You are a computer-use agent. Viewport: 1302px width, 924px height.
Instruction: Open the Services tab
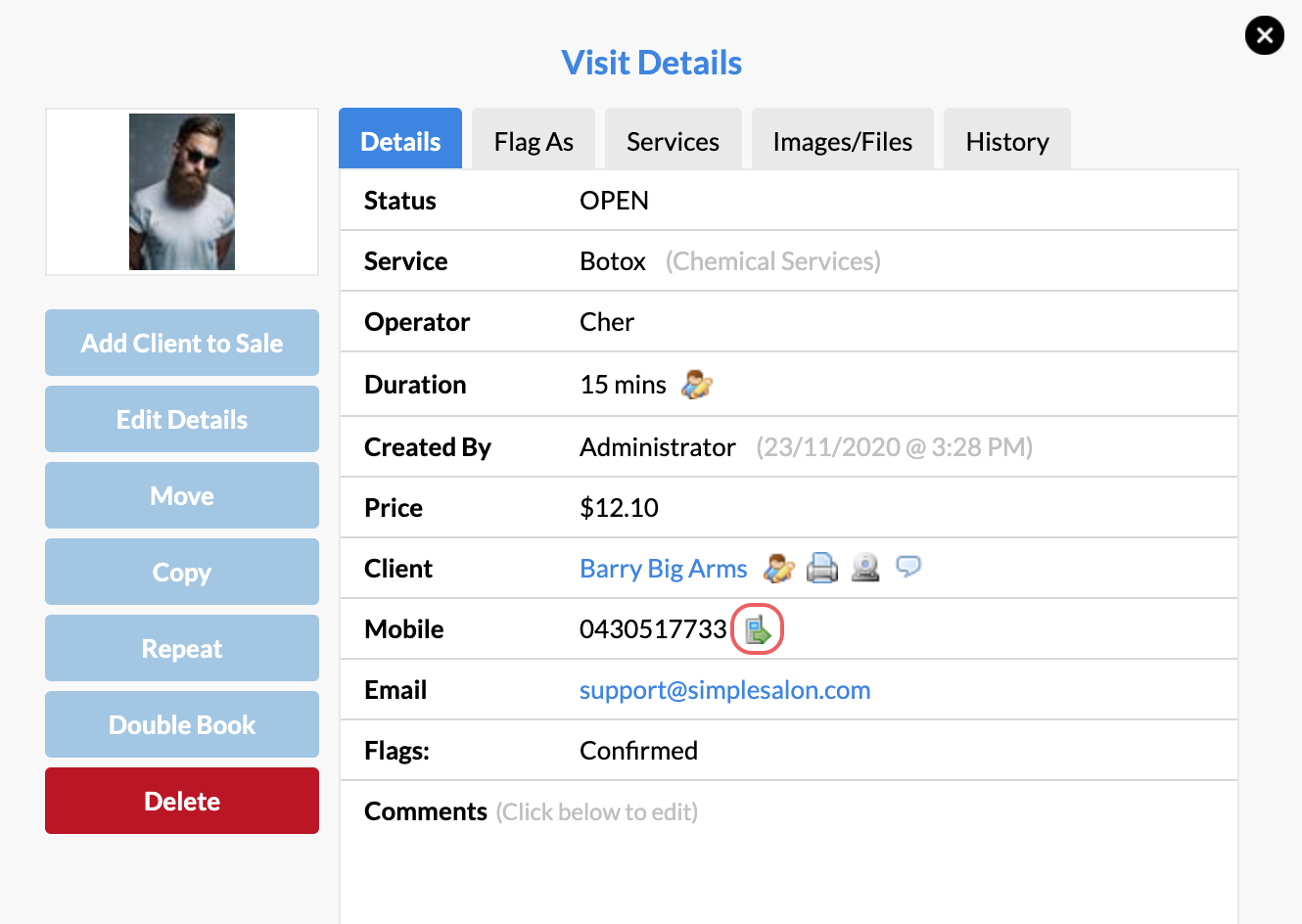tap(673, 140)
